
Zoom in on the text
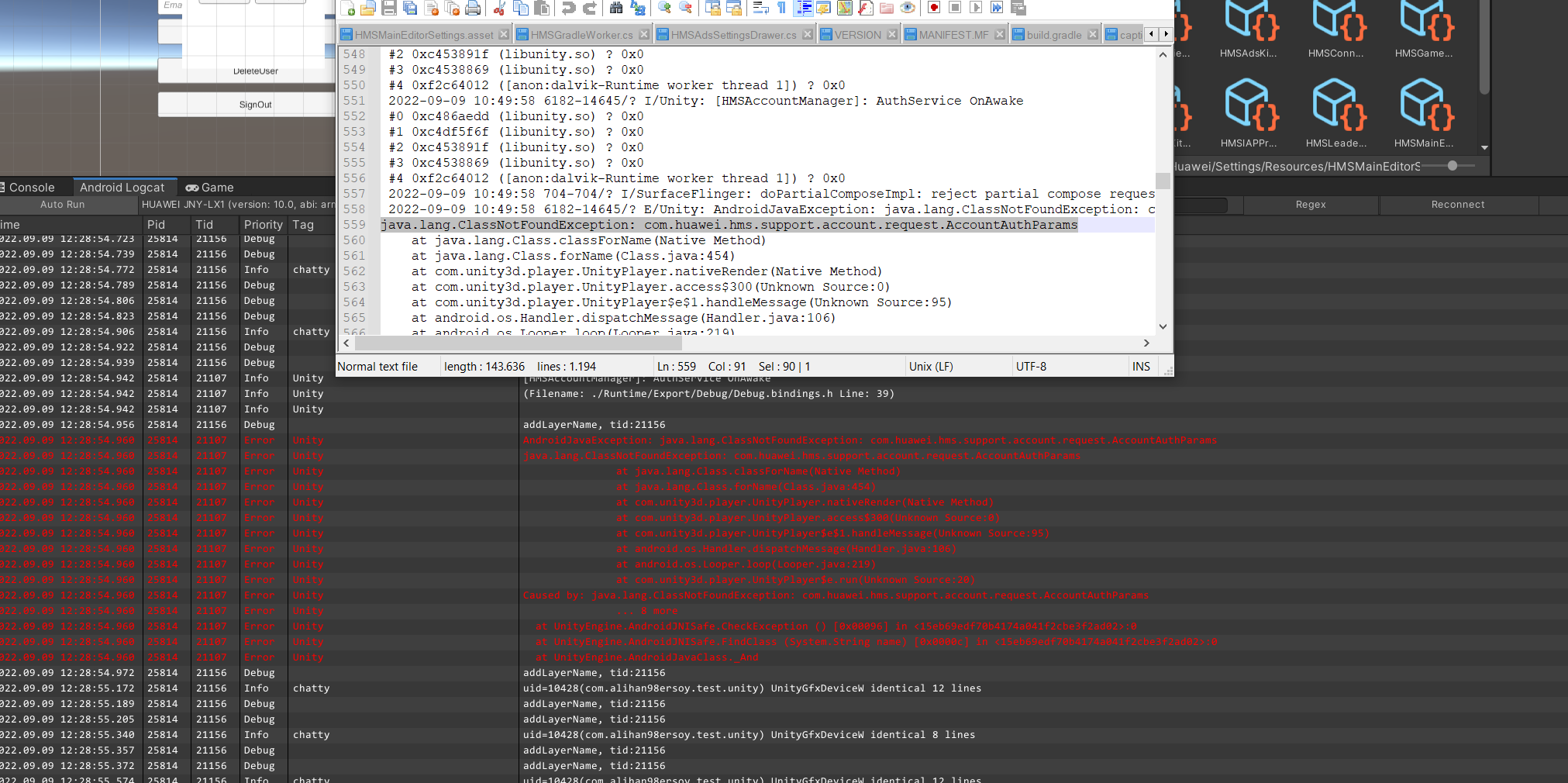pos(663,9)
